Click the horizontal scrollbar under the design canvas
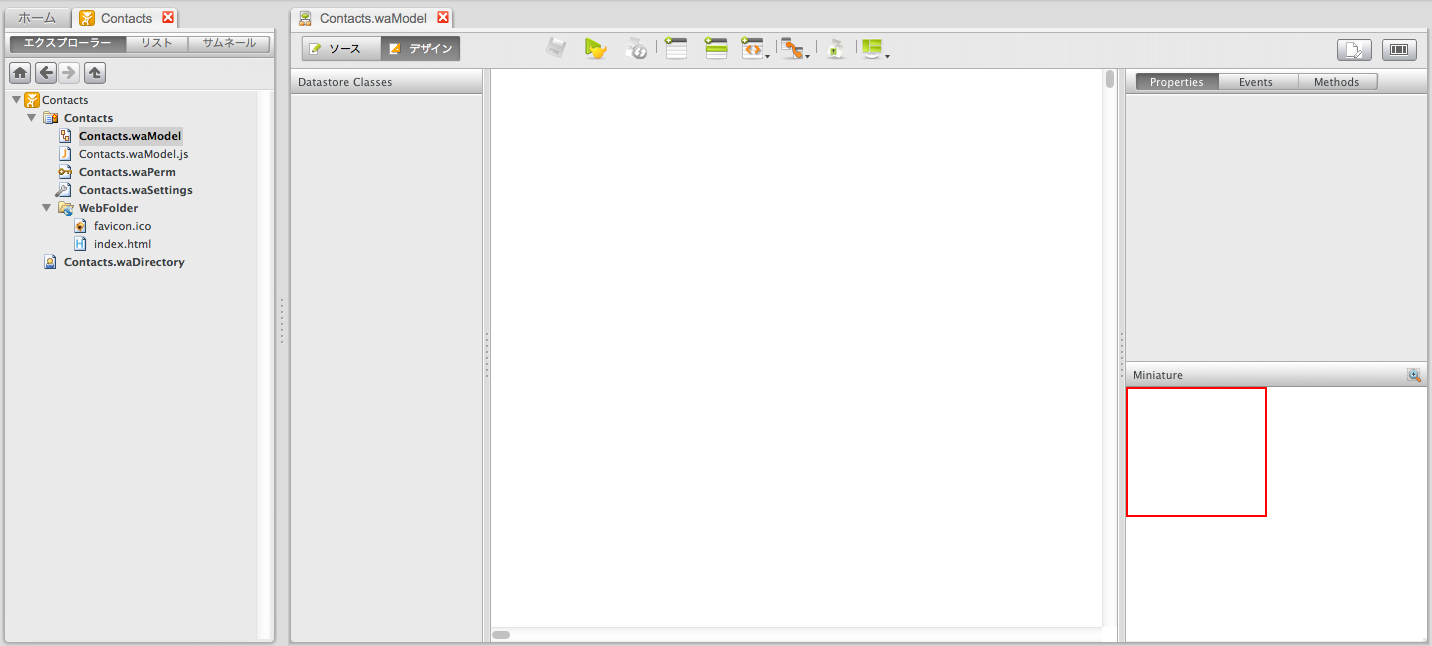The image size is (1432, 646). coord(502,634)
